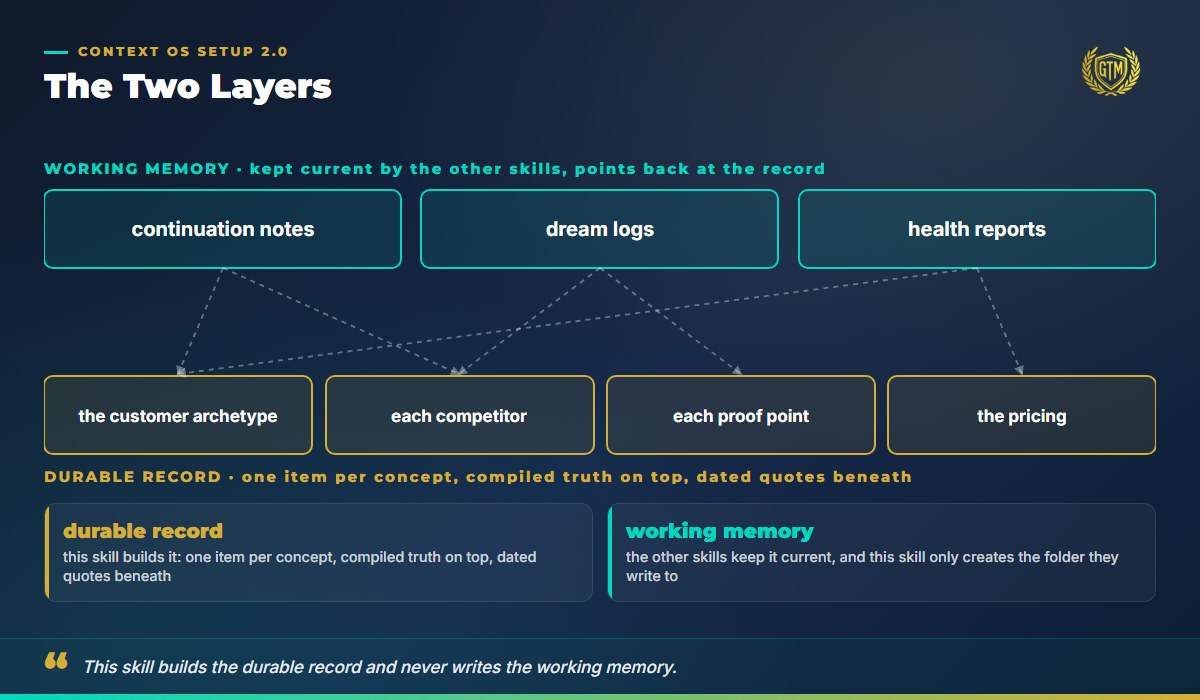Click the yellow durable record legend title

tap(143, 531)
